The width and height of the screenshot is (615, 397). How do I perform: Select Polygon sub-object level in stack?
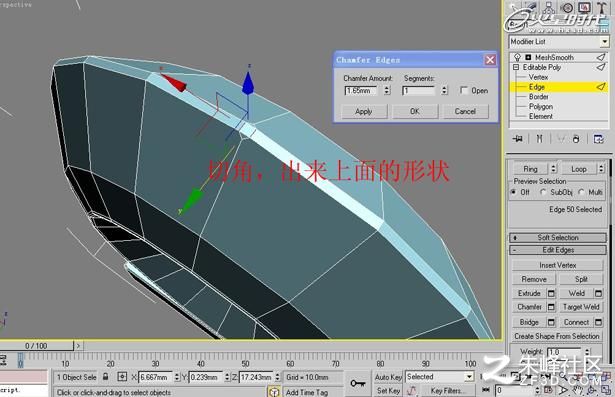(540, 106)
